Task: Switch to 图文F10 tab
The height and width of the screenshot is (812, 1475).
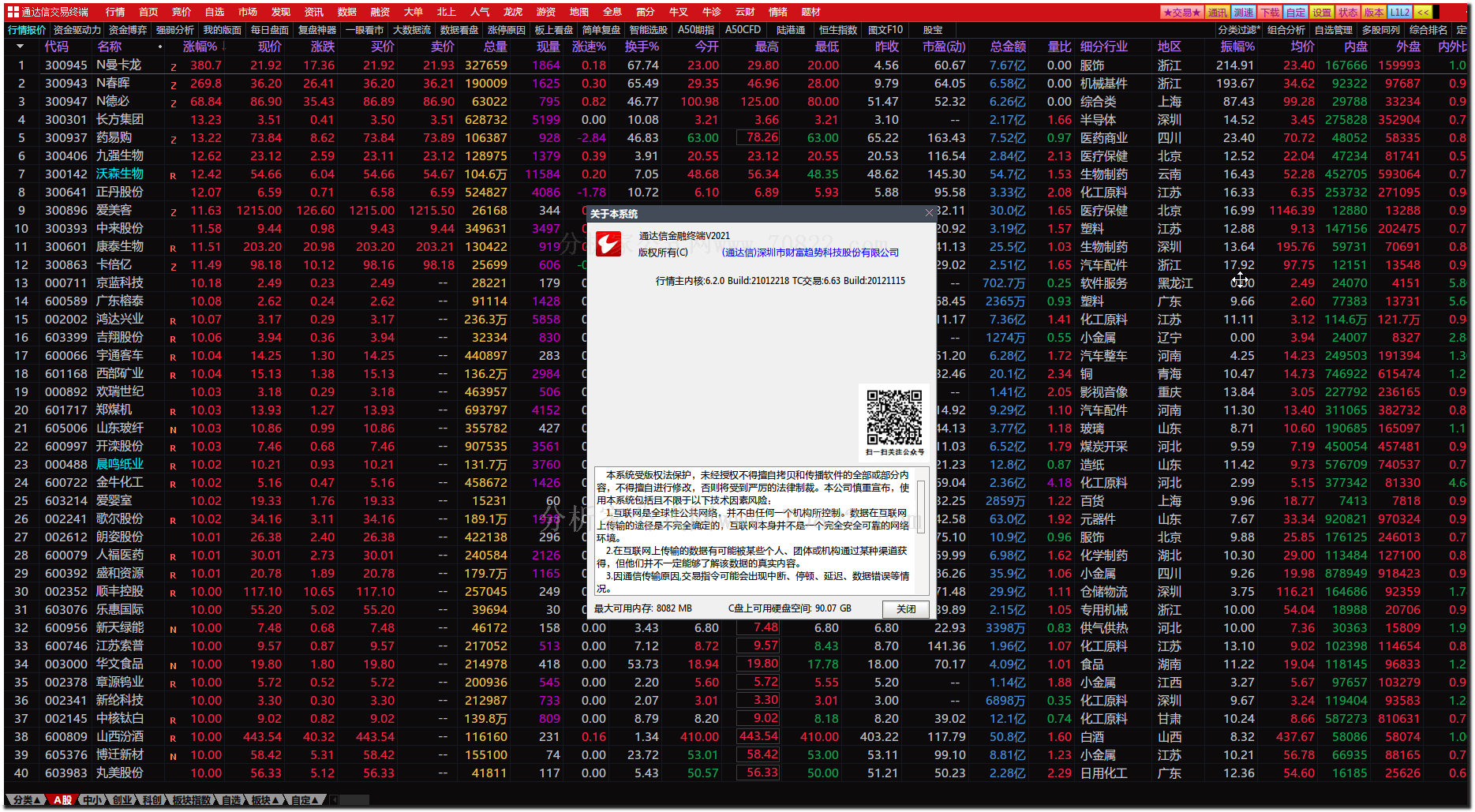Action: coord(885,30)
